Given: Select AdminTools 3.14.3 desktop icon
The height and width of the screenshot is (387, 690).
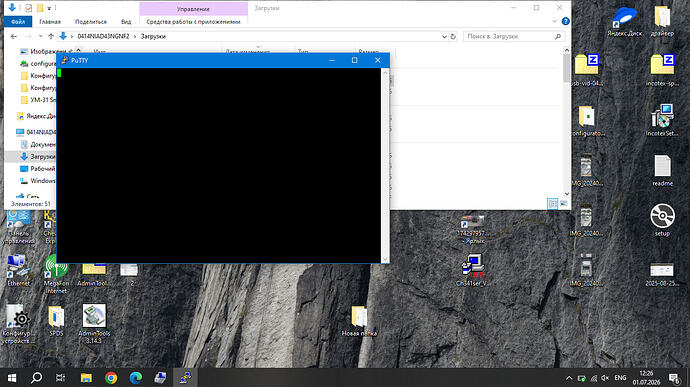Looking at the screenshot, I should point(94,324).
